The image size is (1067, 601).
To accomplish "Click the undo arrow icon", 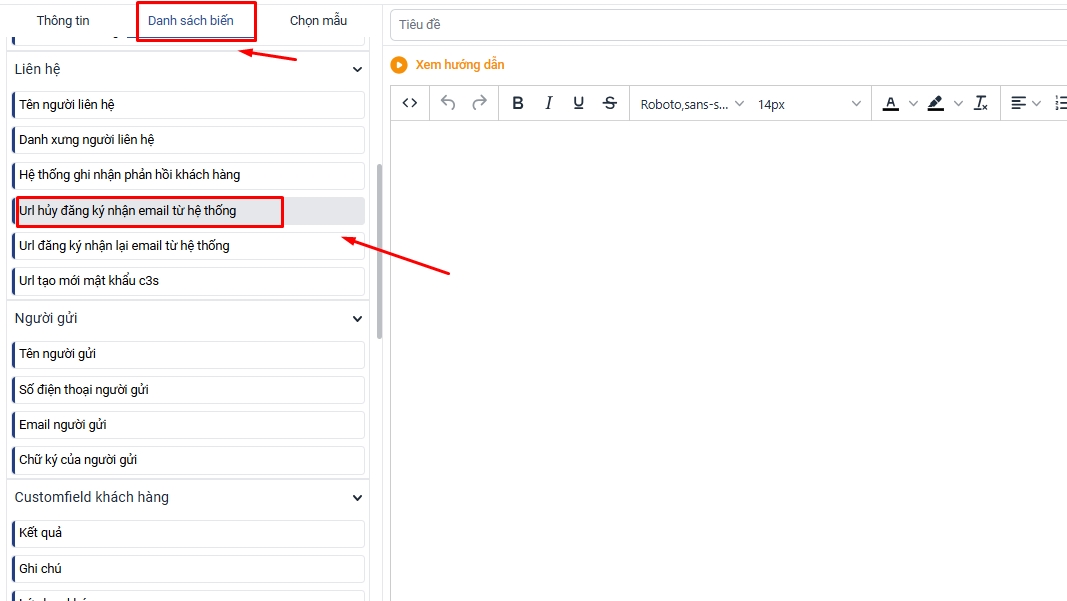I will pyautogui.click(x=448, y=103).
